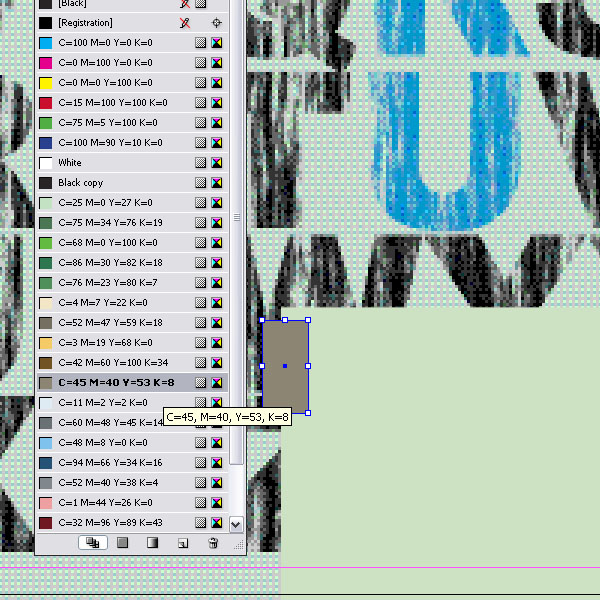Click the CMYK mode icon for C=100 M=0 Y=0 K=0
This screenshot has width=600, height=600.
[x=217, y=43]
